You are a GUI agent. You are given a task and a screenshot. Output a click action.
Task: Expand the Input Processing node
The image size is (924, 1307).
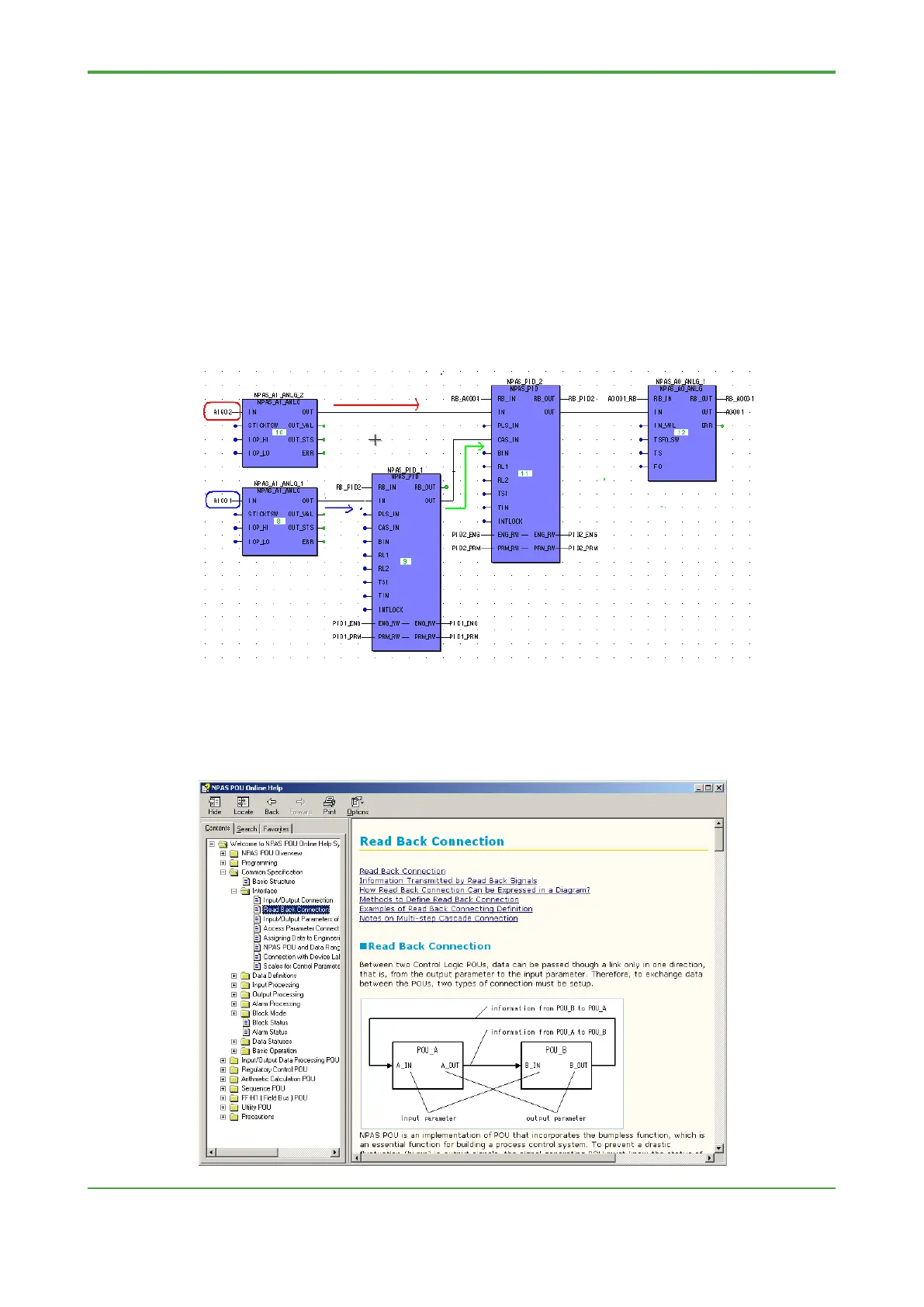pos(234,985)
